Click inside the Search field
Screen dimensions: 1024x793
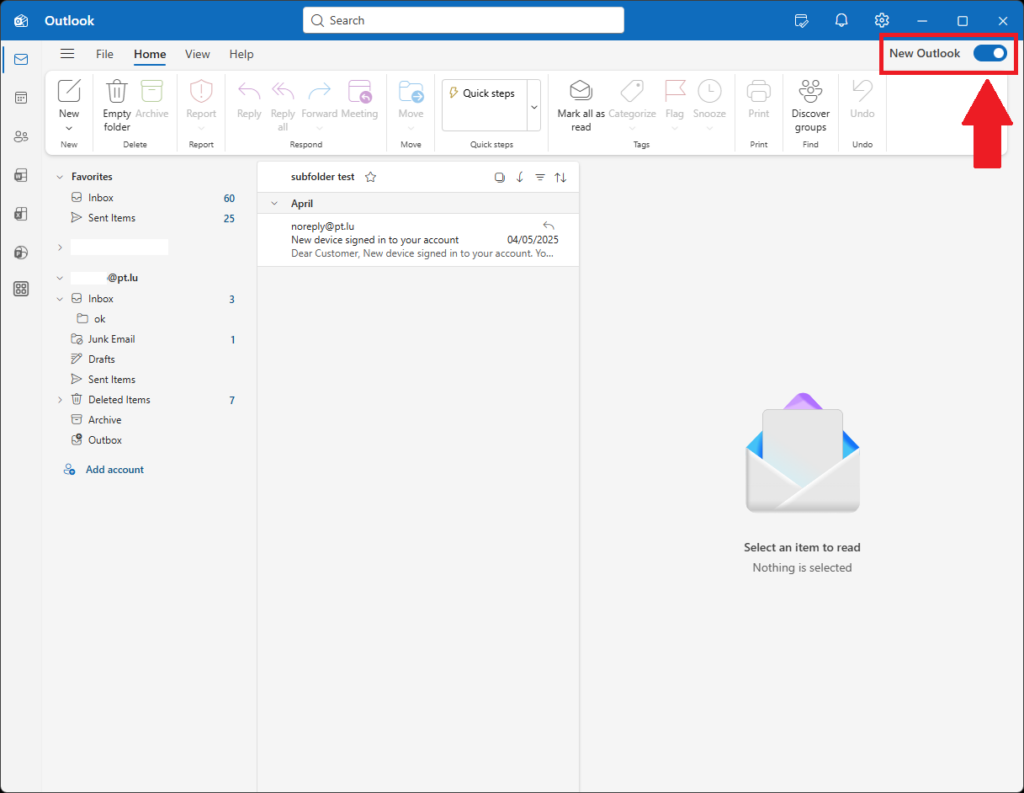tap(463, 19)
